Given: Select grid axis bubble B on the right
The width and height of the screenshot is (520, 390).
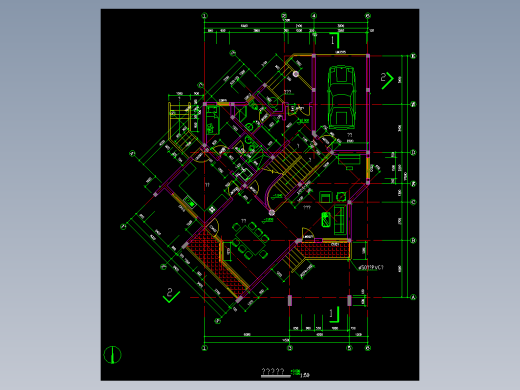Looking at the screenshot, I should [x=413, y=241].
